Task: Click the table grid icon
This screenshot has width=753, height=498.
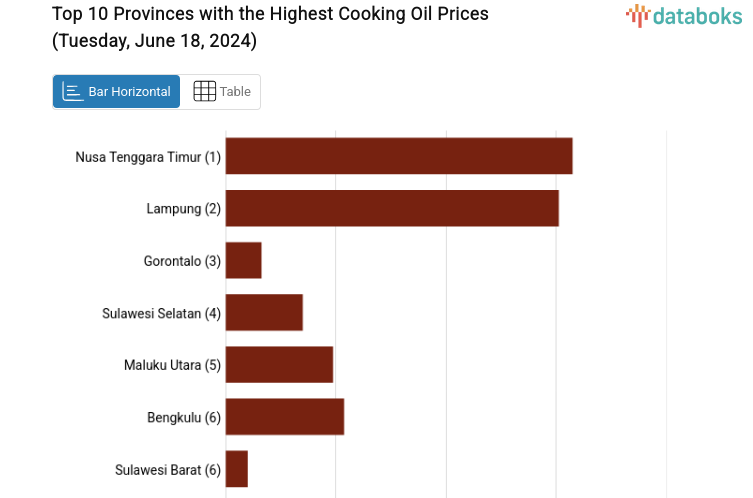Action: 204,92
